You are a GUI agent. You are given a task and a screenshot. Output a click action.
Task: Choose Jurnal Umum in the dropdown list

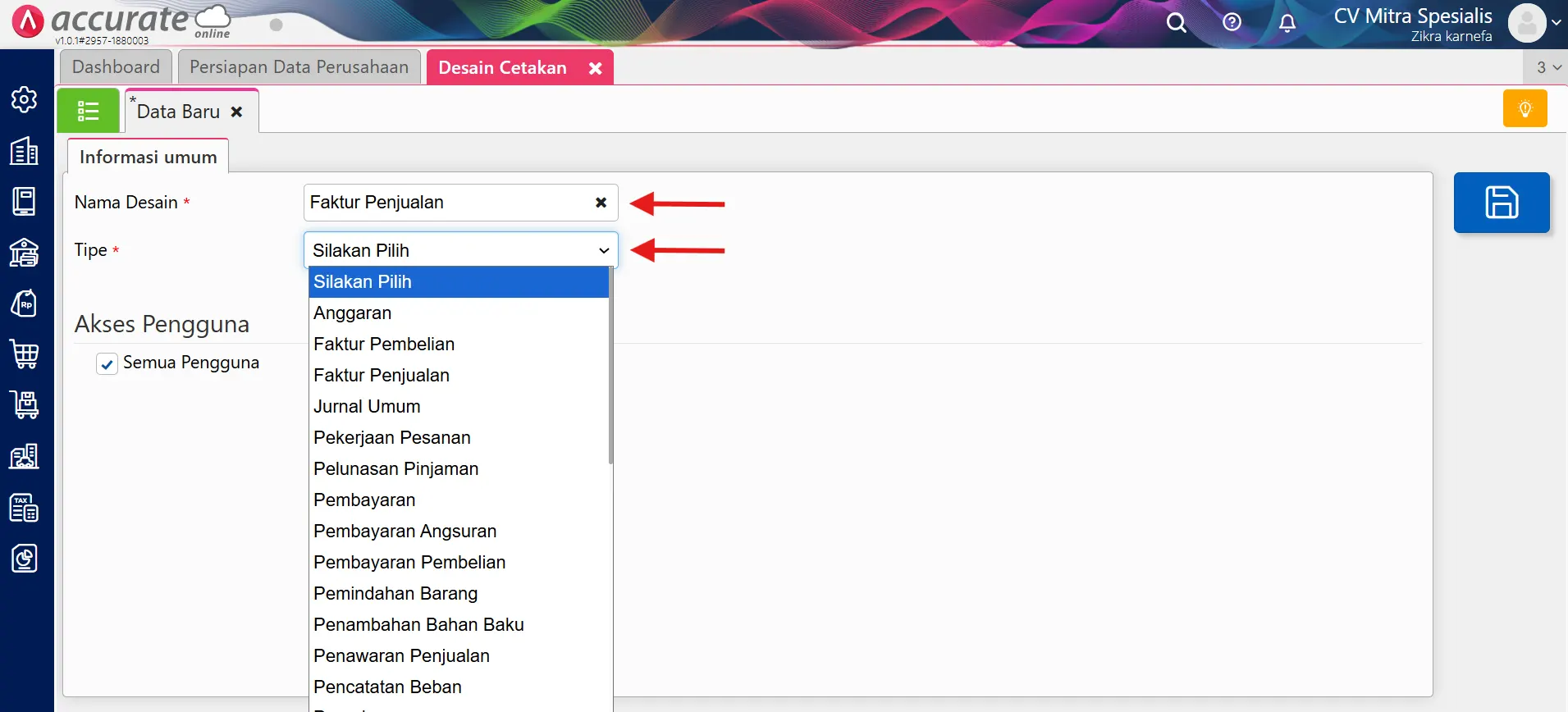click(367, 407)
